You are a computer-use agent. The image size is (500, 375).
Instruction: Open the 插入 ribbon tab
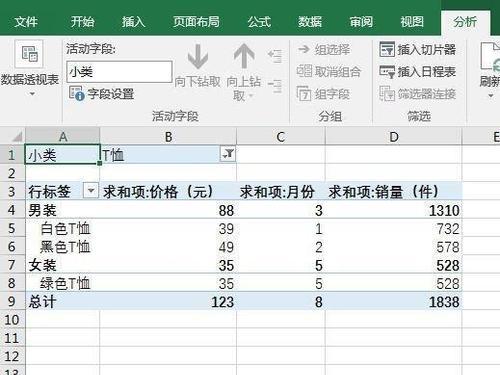click(x=133, y=22)
